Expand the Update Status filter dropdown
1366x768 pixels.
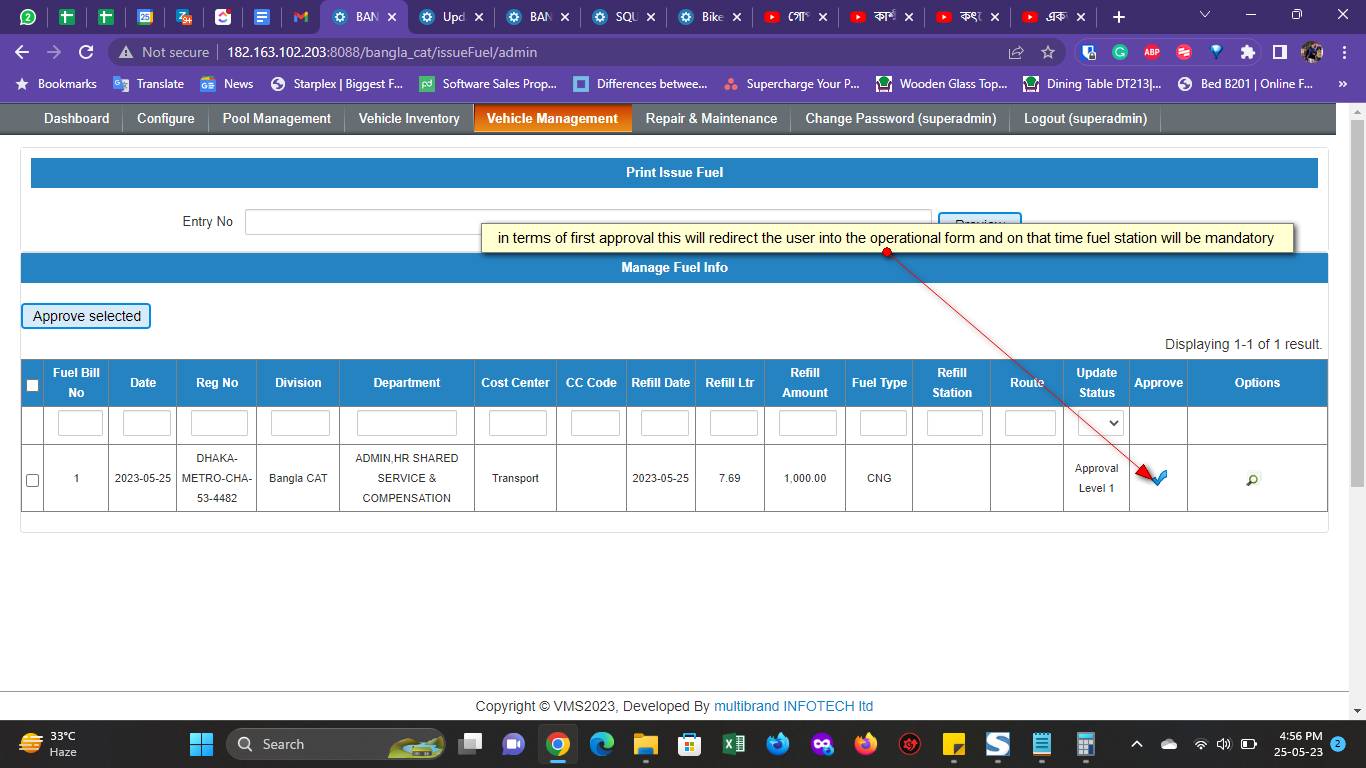[1100, 424]
